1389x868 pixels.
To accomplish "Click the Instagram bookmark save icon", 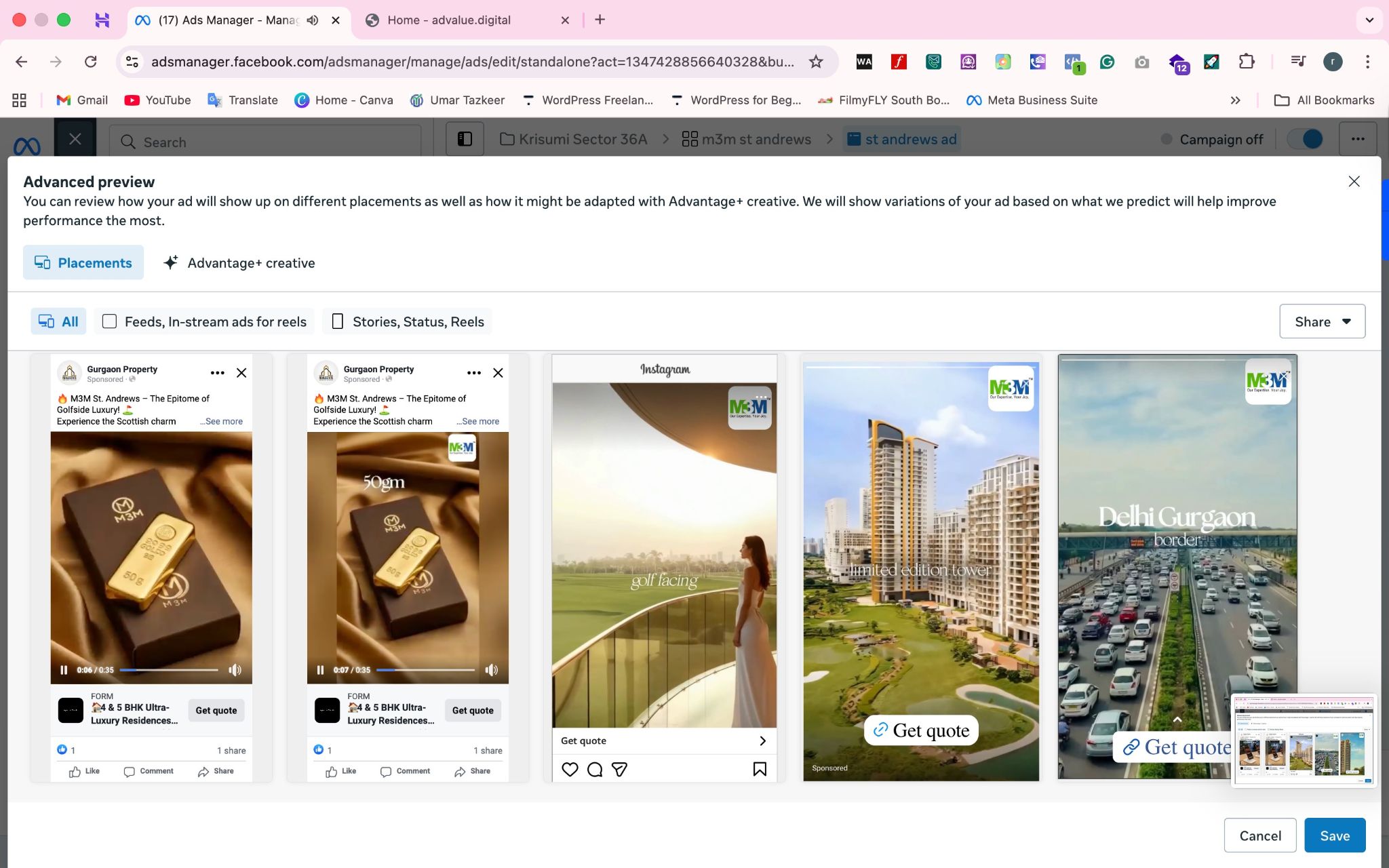I will coord(760,769).
